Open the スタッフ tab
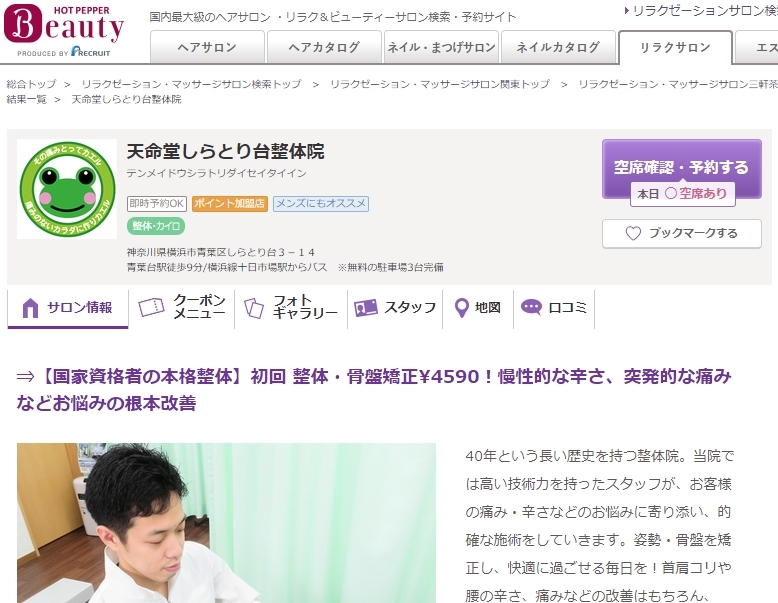The height and width of the screenshot is (603, 778). pyautogui.click(x=395, y=308)
